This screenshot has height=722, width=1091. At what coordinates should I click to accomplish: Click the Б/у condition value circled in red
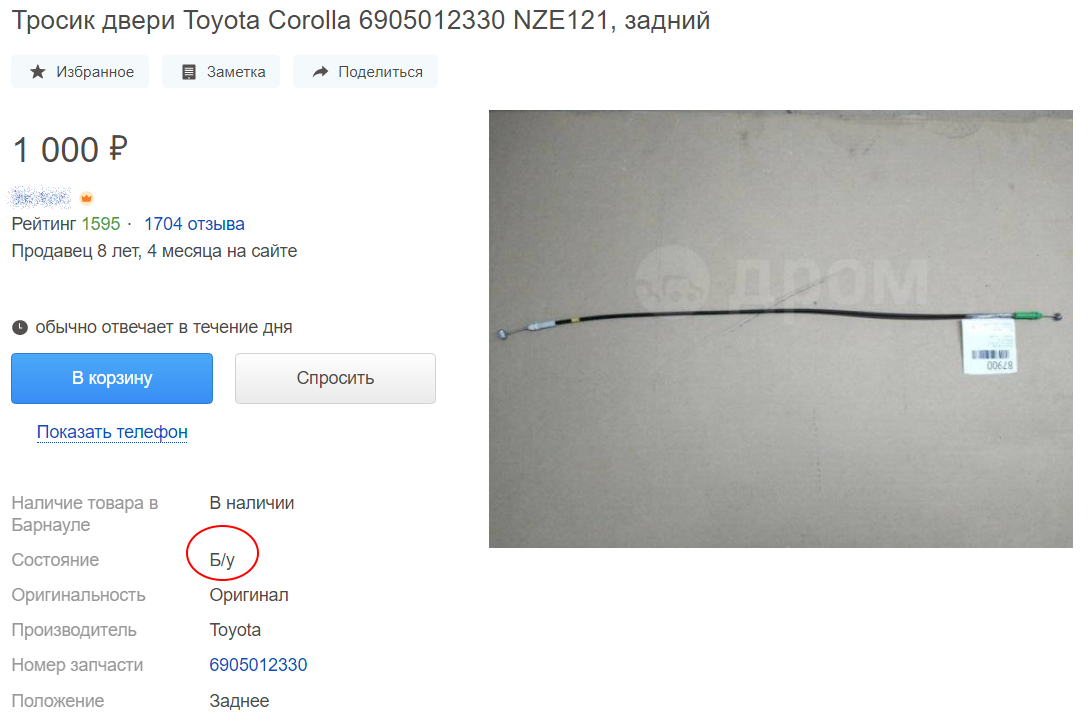click(x=222, y=560)
